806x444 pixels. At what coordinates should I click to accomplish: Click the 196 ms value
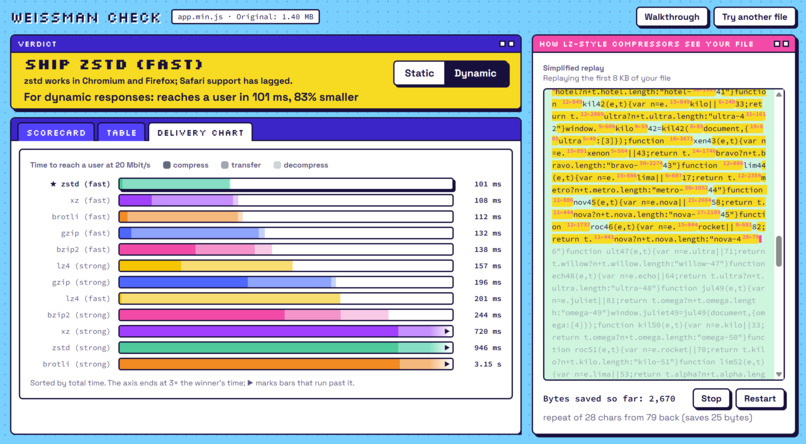[x=488, y=282]
